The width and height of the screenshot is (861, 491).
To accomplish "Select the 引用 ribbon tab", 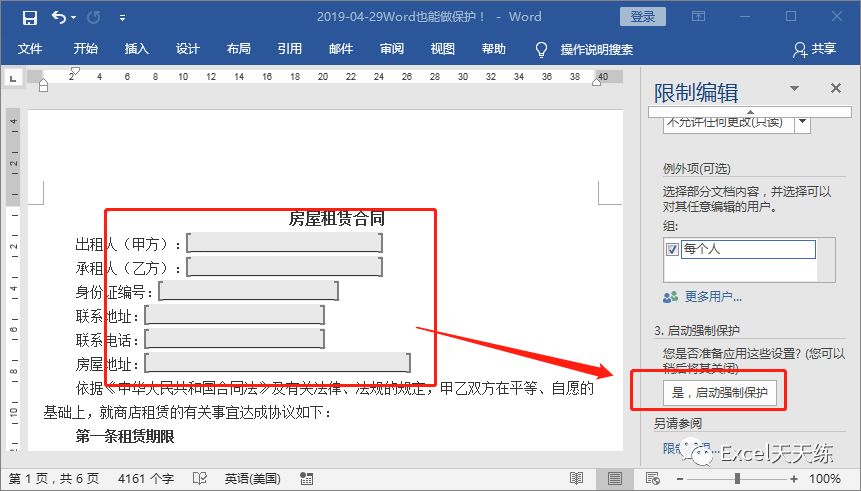I will tap(289, 49).
